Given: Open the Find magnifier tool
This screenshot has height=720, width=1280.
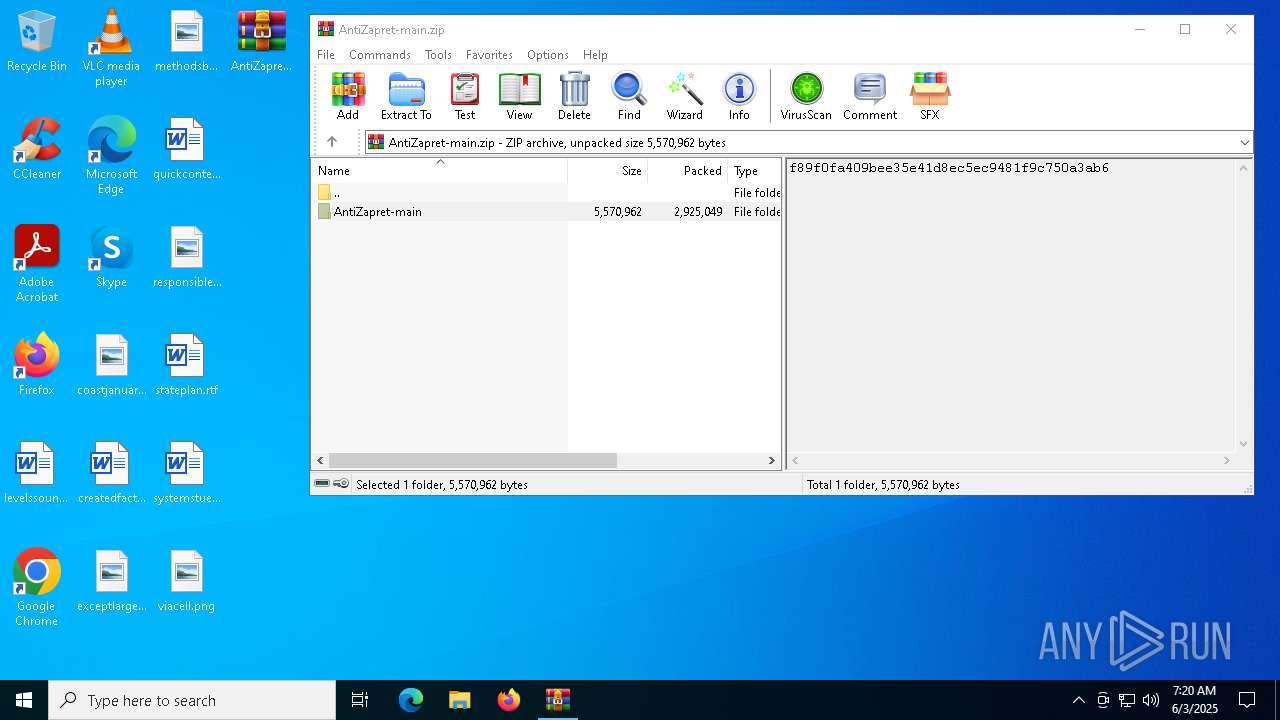Looking at the screenshot, I should [629, 96].
